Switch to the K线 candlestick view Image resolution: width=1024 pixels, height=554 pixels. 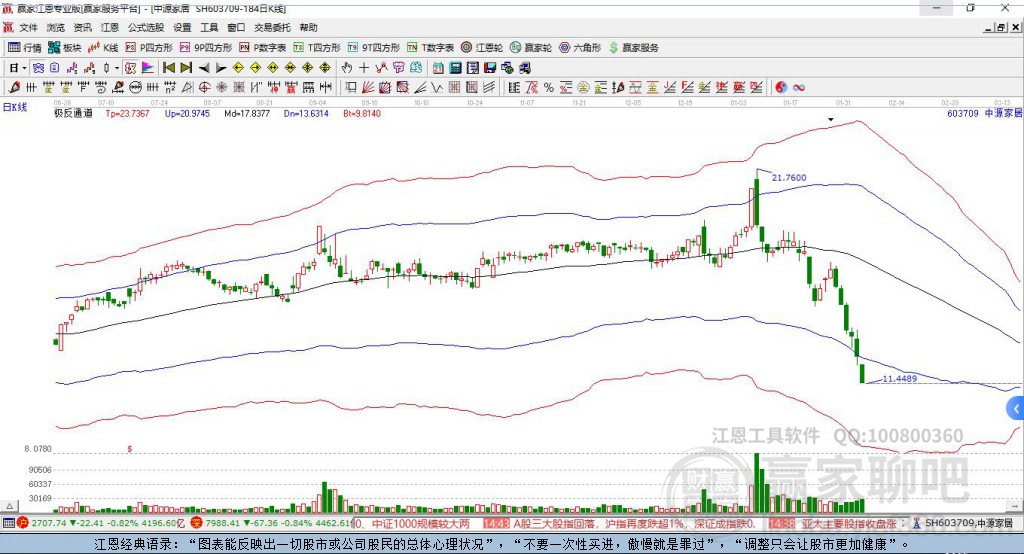tap(103, 48)
